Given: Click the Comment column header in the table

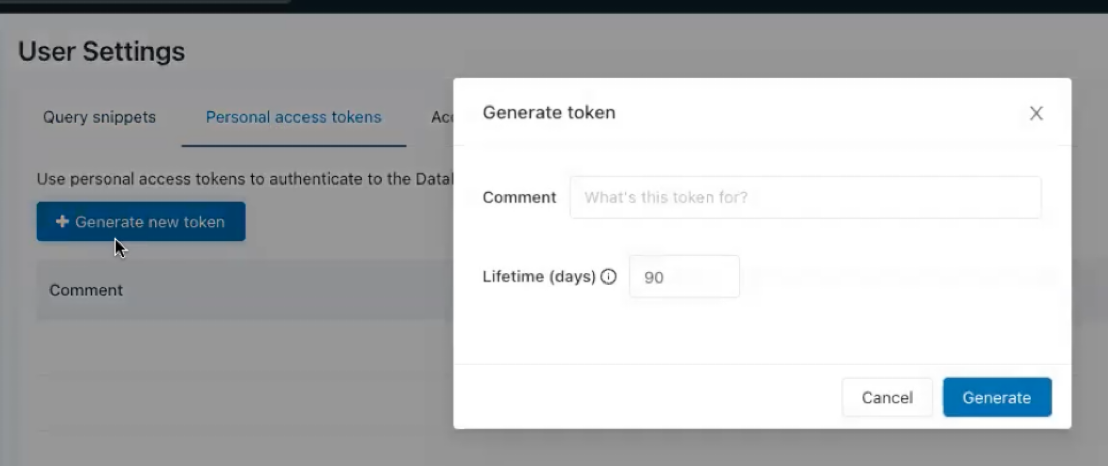Looking at the screenshot, I should coord(86,290).
